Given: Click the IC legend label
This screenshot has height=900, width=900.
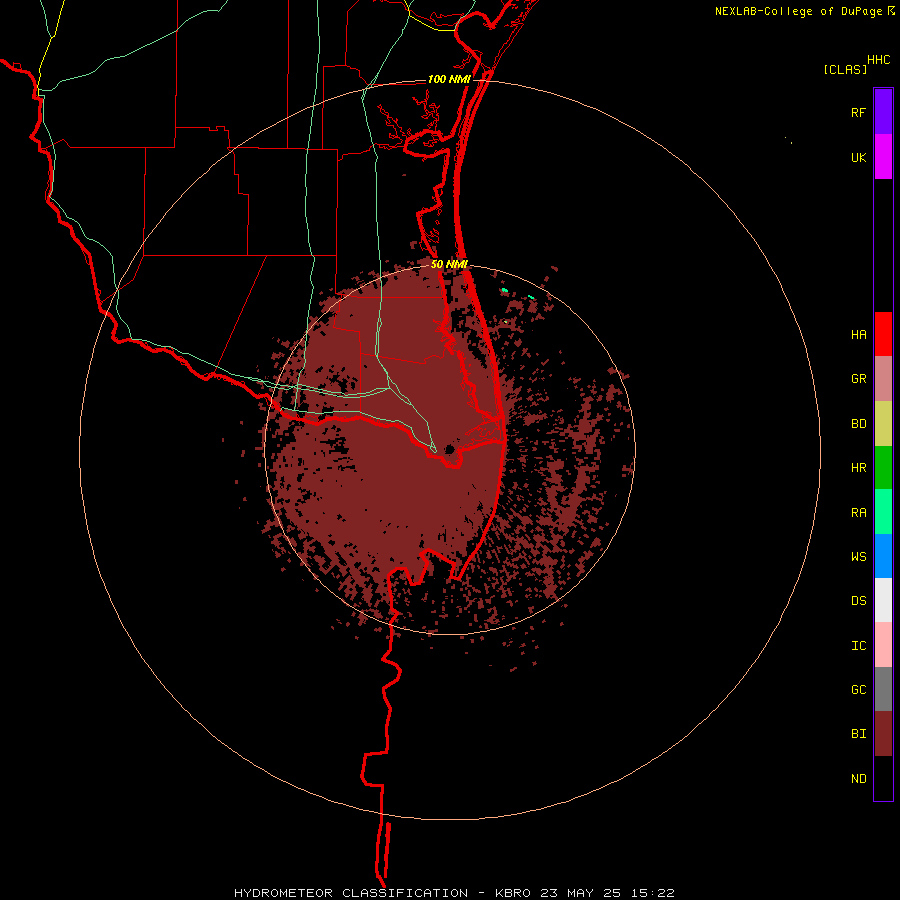Looking at the screenshot, I should pos(858,646).
